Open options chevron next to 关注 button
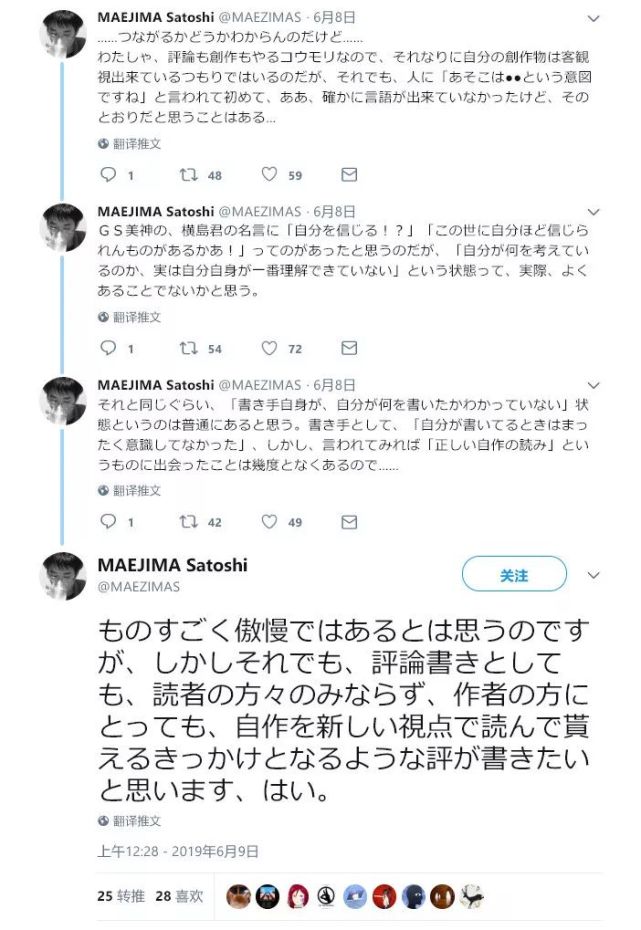 (x=593, y=575)
